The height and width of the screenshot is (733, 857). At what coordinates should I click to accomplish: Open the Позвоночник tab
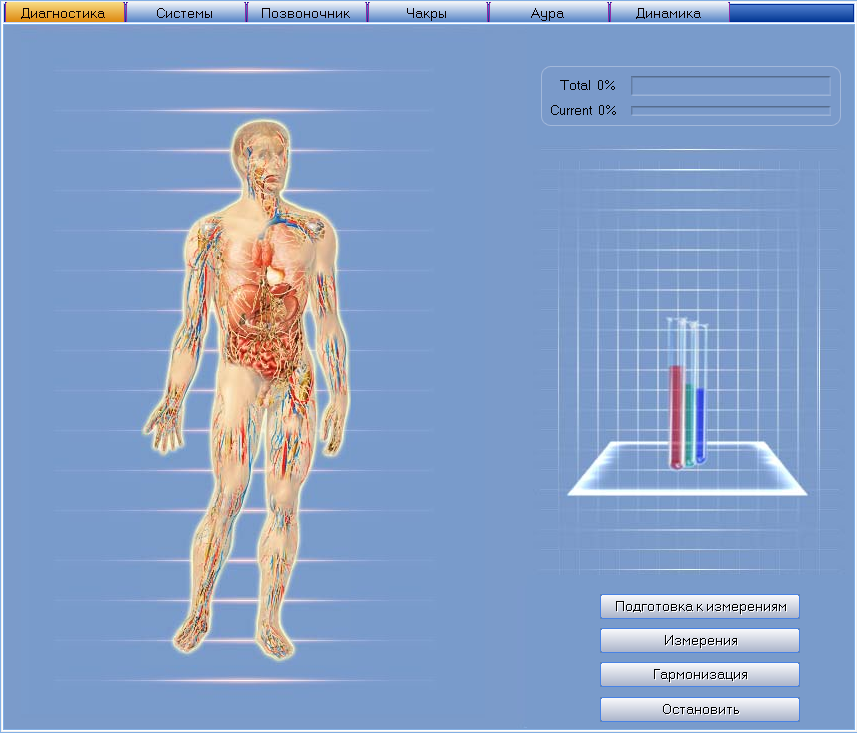tap(306, 13)
